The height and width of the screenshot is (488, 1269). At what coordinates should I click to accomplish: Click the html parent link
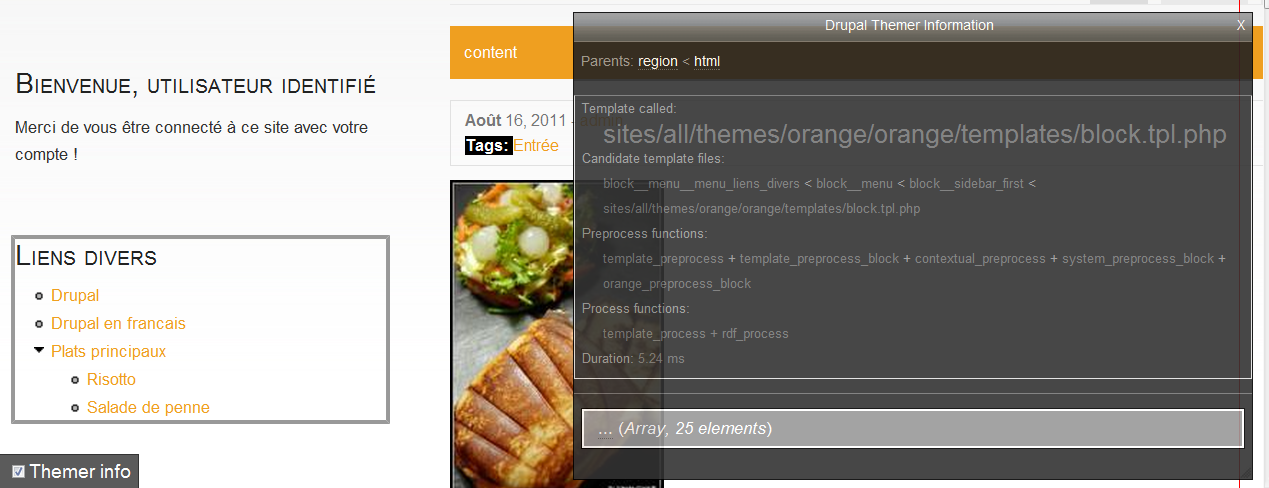point(707,62)
